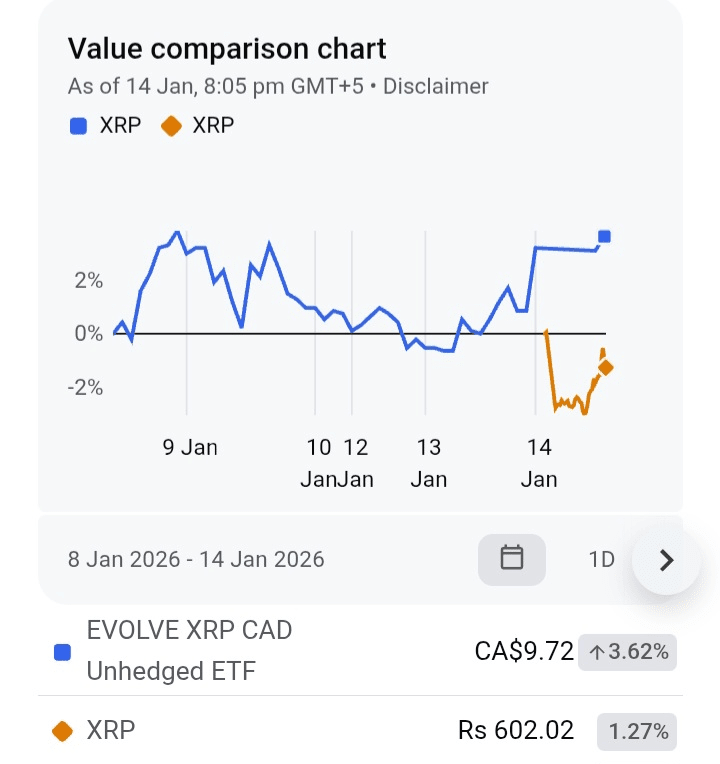720x764 pixels.
Task: Click the orange diamond XRP legend marker
Action: point(170,126)
